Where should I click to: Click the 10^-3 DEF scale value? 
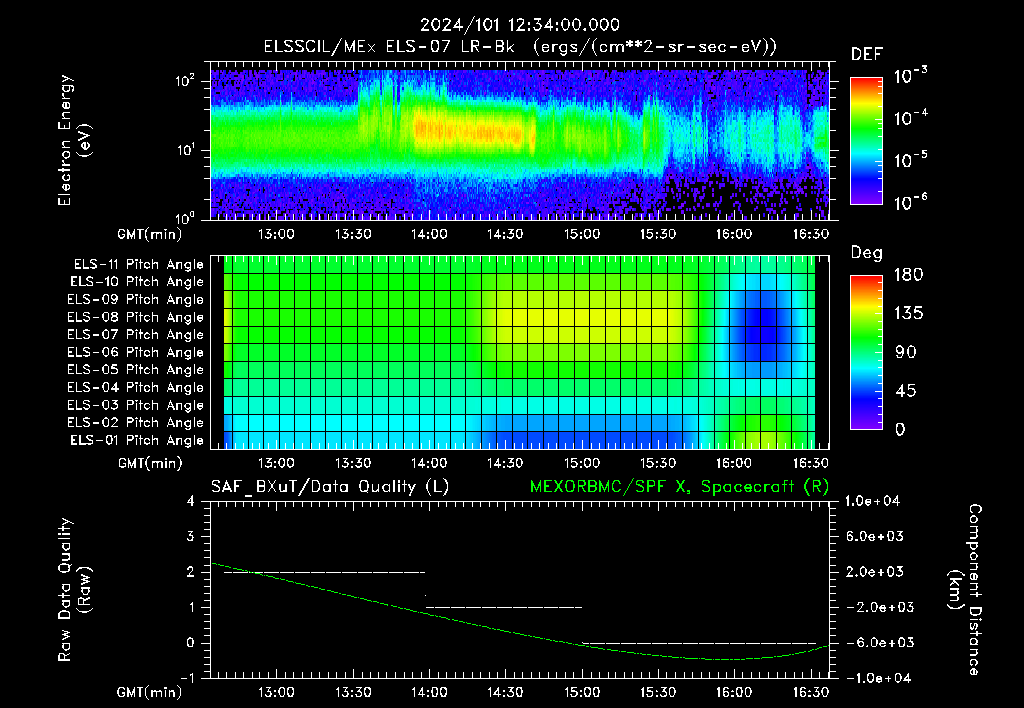(x=910, y=76)
